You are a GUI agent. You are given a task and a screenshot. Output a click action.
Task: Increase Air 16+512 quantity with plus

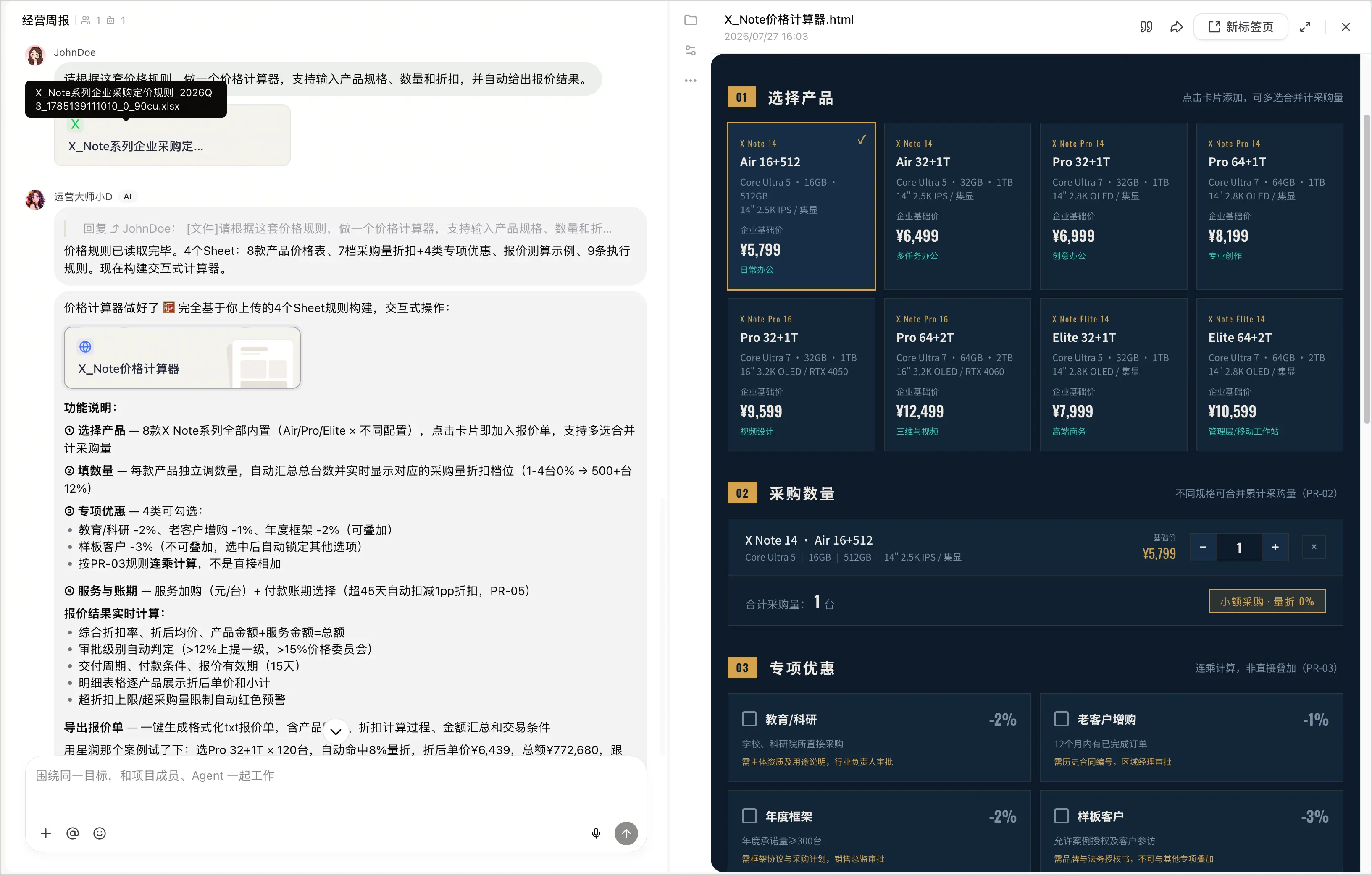[x=1275, y=547]
